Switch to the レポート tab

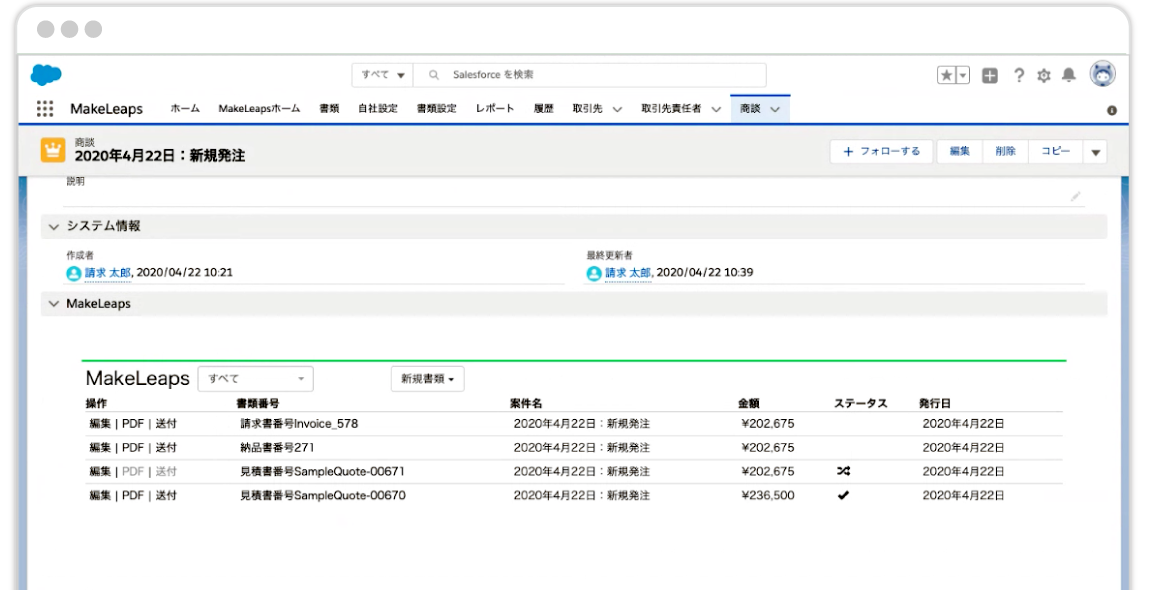click(495, 109)
